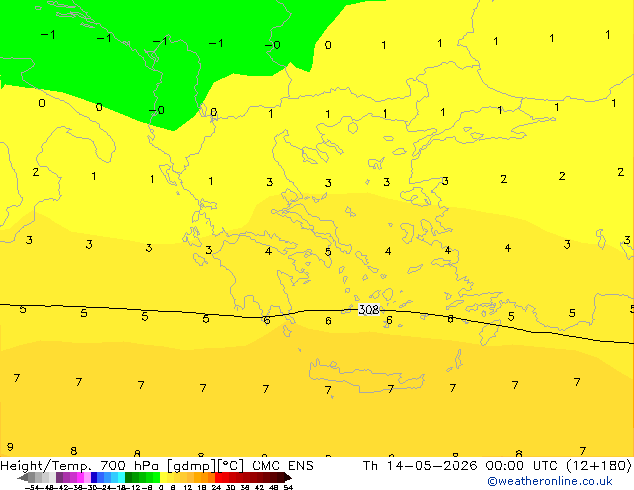The image size is (634, 490).
Task: Click the forecast date 'Th 14-05-2026'
Action: 420,466
